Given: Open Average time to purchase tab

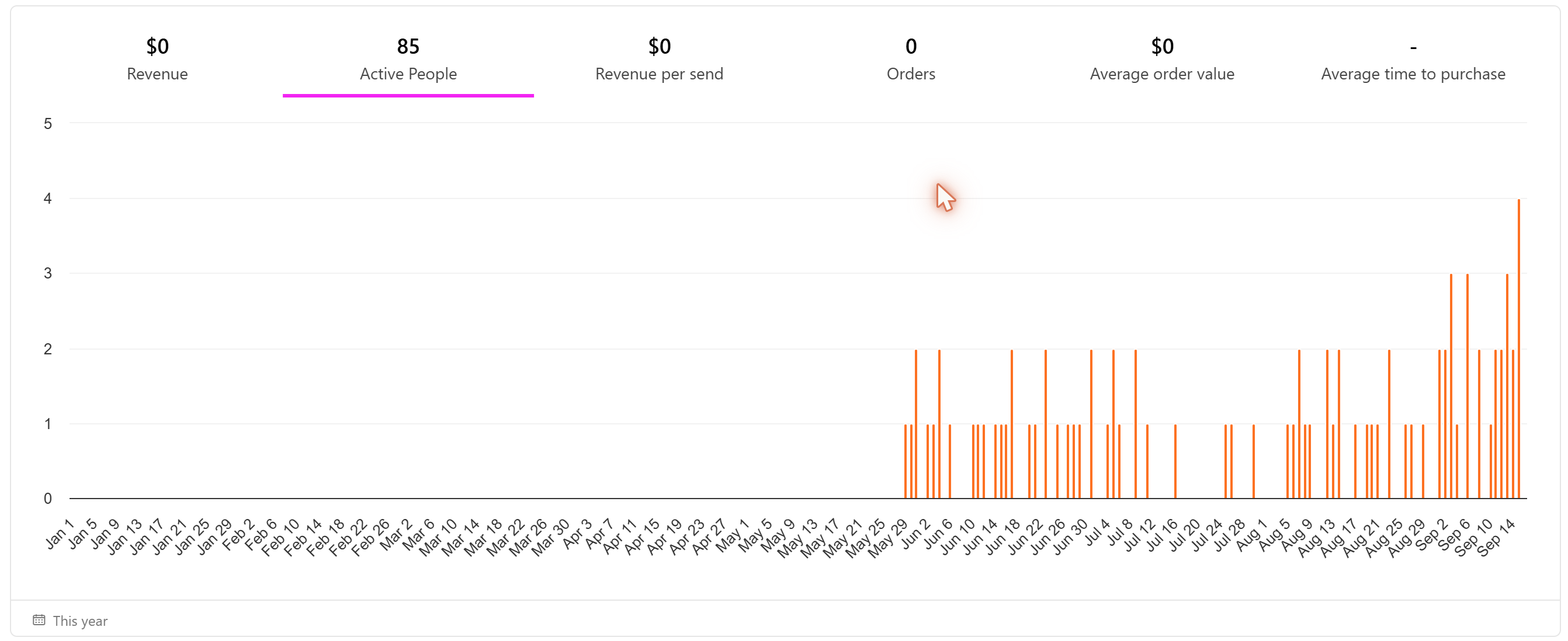Looking at the screenshot, I should click(1413, 59).
